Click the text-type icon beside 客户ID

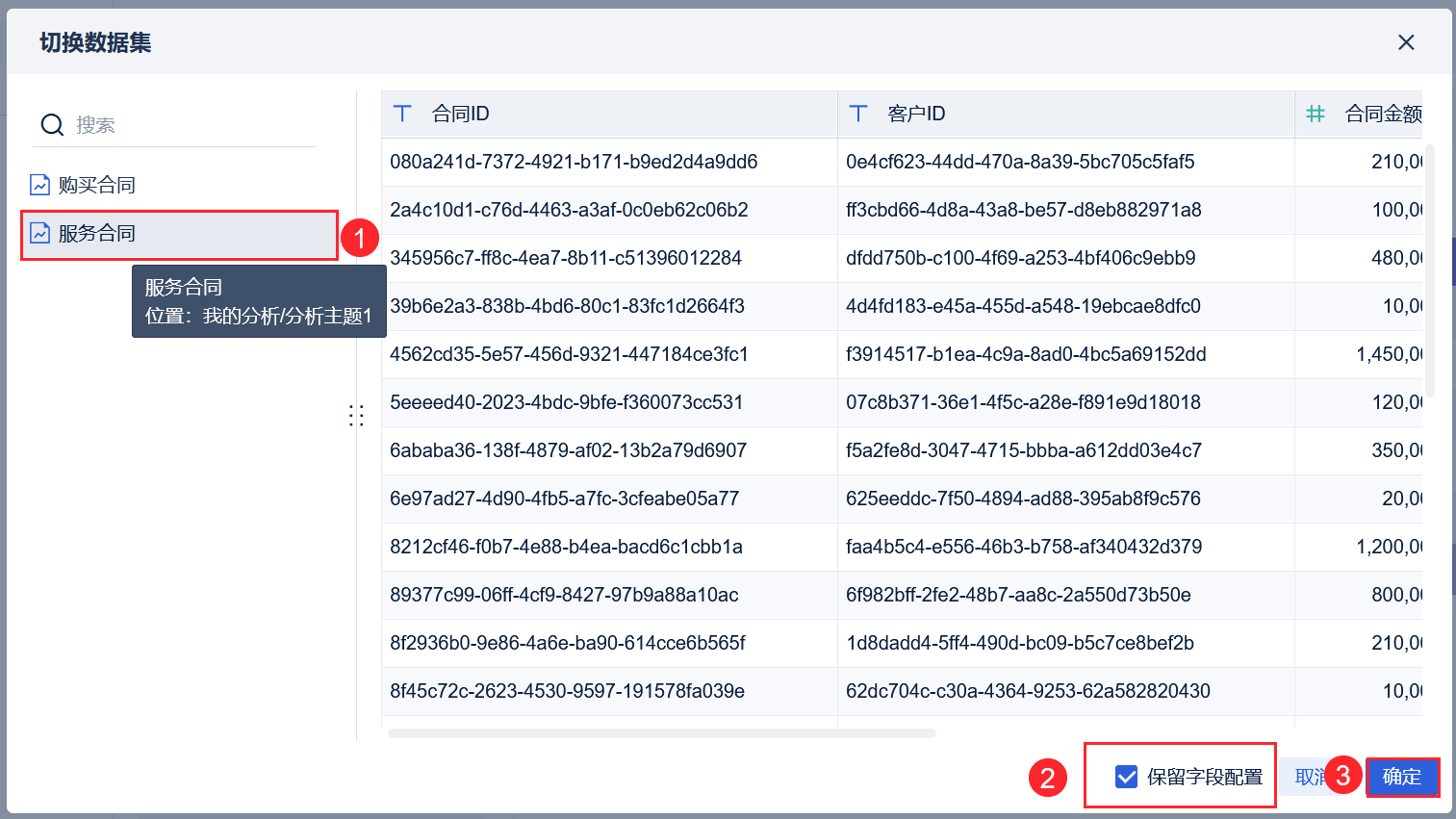(859, 114)
